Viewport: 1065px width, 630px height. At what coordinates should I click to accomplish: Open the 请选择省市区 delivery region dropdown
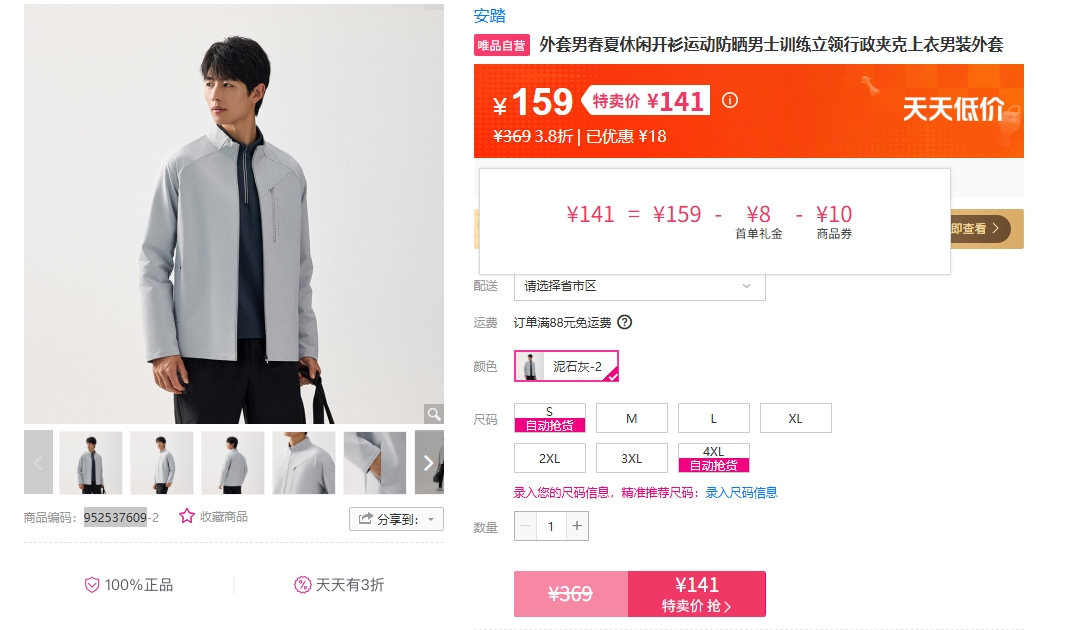click(639, 286)
